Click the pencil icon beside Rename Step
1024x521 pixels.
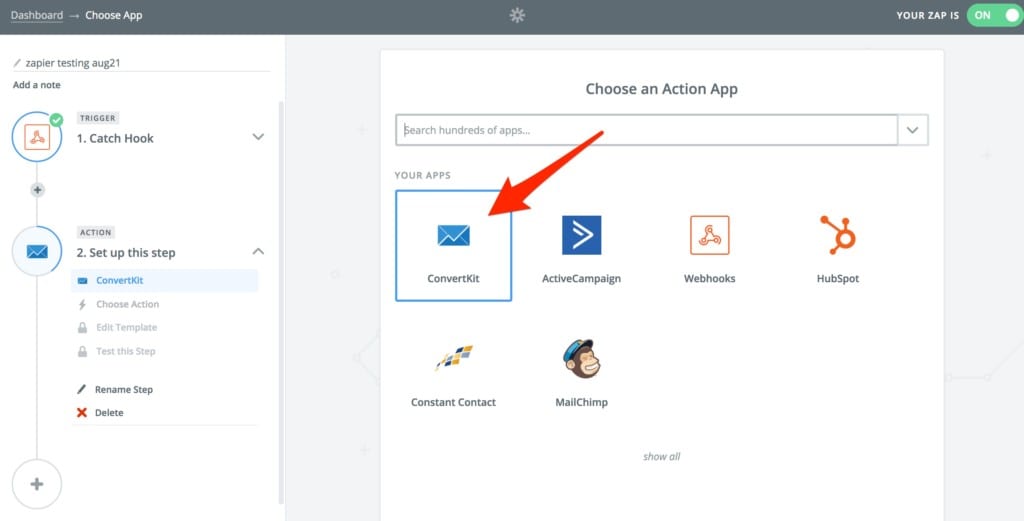(82, 389)
